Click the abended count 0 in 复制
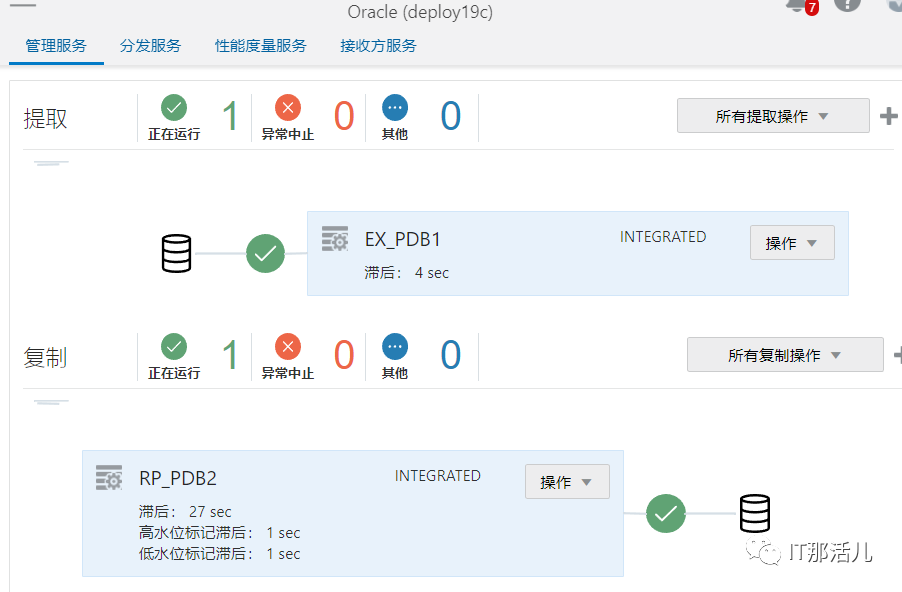 pyautogui.click(x=344, y=355)
